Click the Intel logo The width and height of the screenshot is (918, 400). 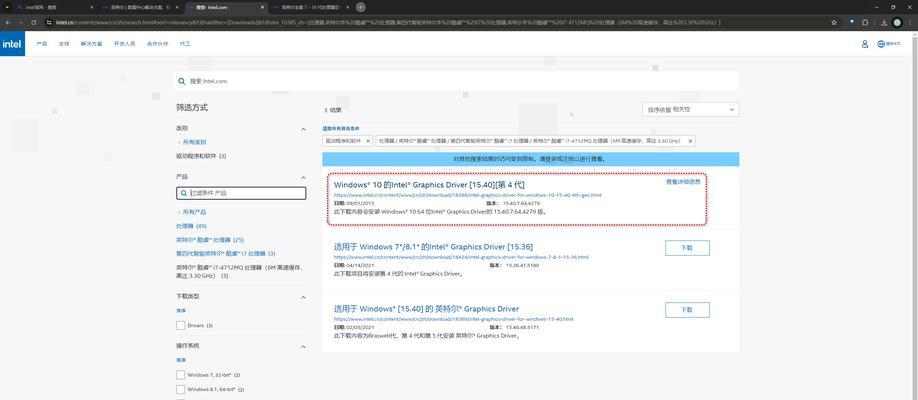(x=12, y=44)
